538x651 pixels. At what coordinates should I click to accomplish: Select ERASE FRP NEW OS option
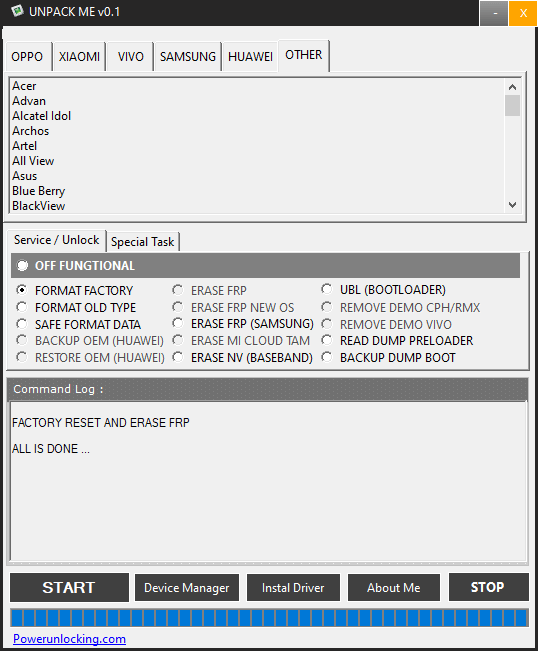[x=178, y=307]
